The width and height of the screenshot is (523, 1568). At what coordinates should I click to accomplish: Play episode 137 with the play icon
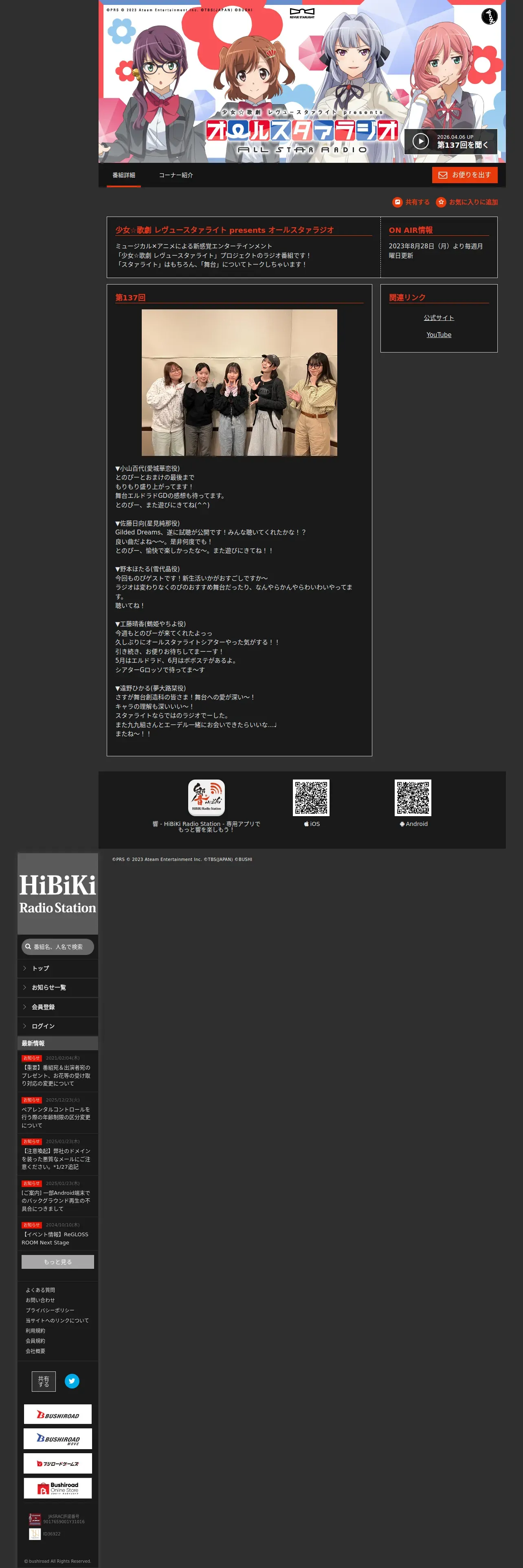coord(420,141)
